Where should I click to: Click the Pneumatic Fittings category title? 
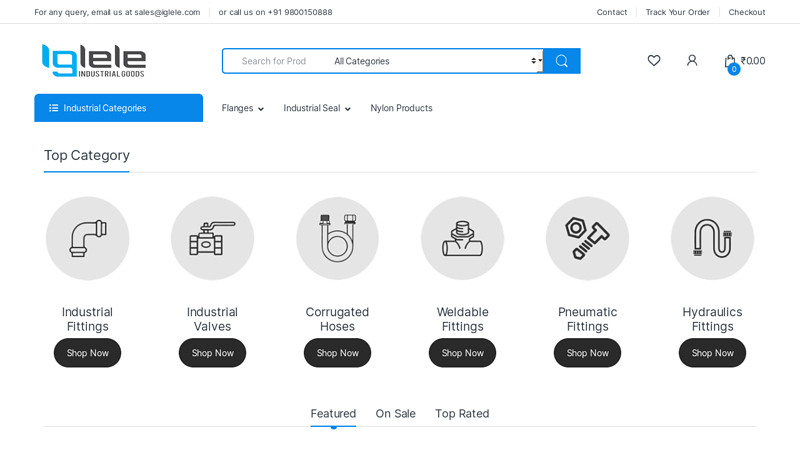click(587, 319)
